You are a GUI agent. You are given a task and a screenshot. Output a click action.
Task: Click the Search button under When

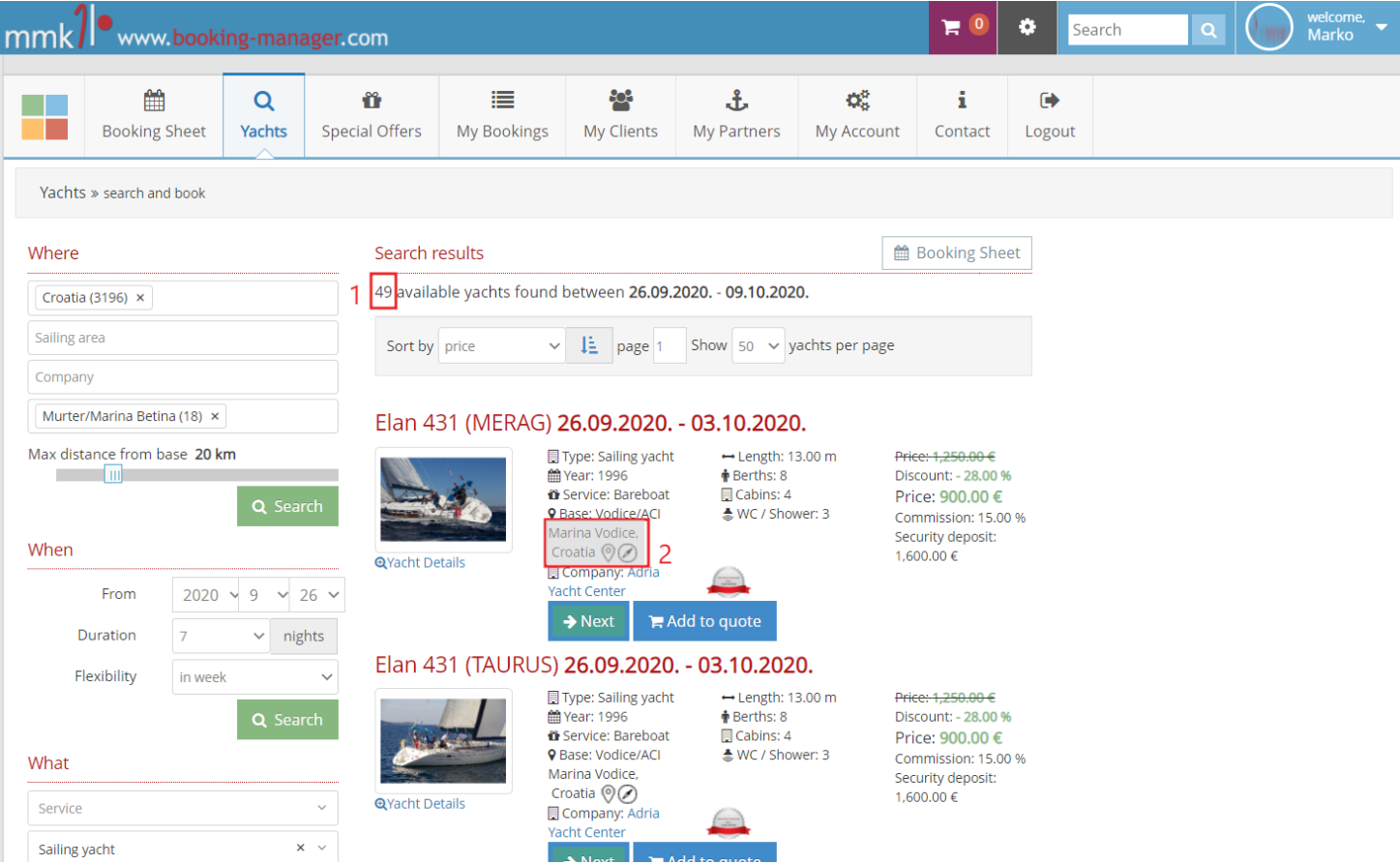coord(287,720)
